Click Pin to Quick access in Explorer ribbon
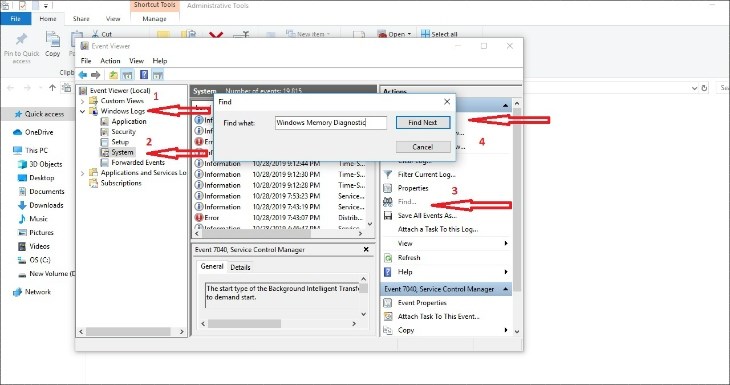The image size is (730, 385). 21,47
